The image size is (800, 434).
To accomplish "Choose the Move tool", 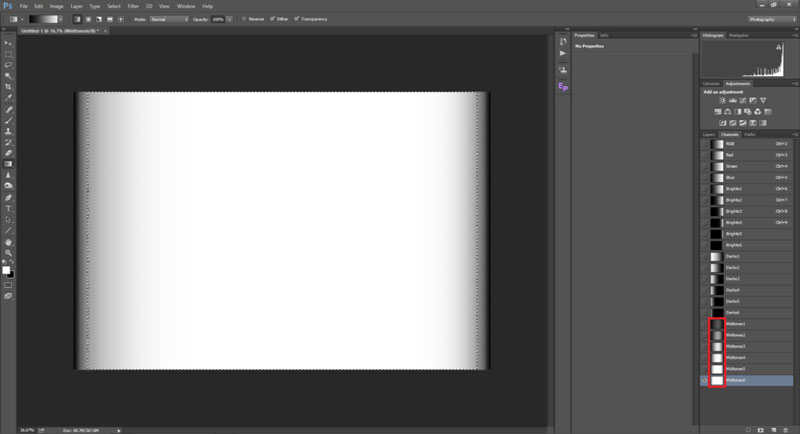I will point(9,43).
